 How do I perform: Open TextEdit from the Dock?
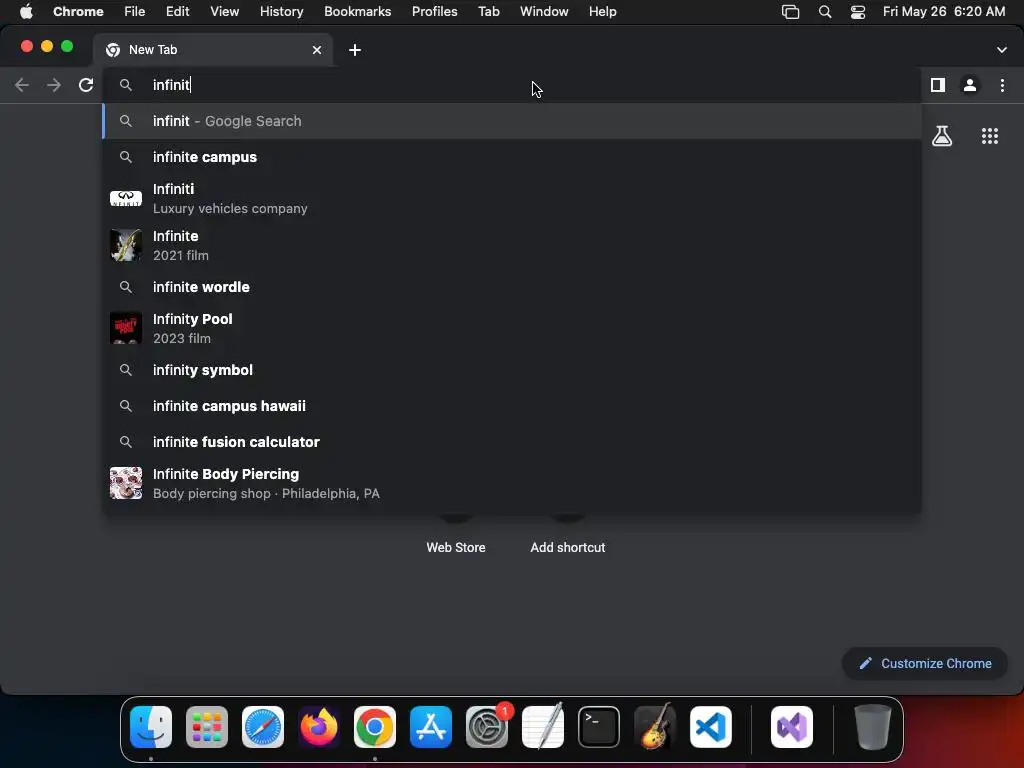543,727
